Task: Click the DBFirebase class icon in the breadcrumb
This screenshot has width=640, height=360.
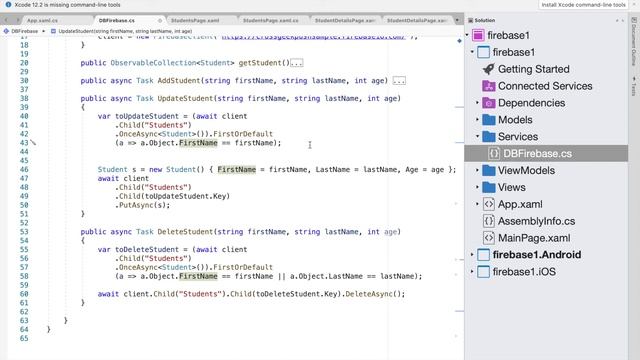Action: pyautogui.click(x=6, y=31)
